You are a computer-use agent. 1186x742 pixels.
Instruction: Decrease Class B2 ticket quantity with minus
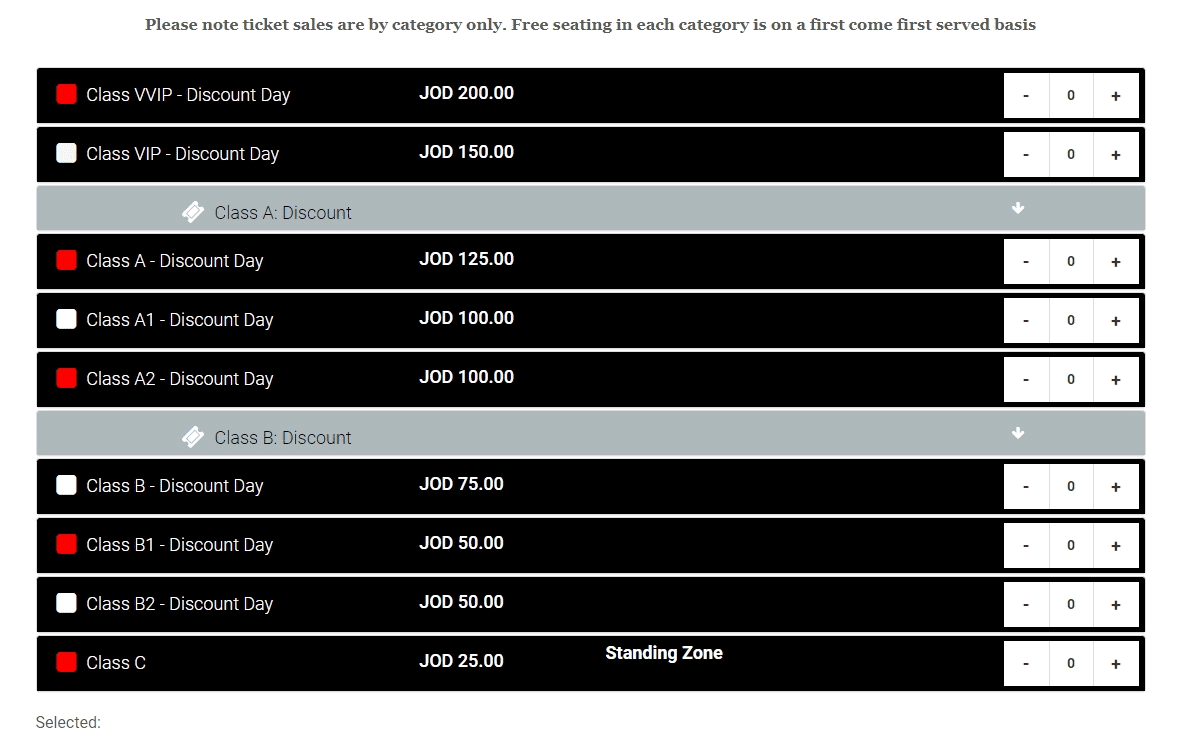point(1026,605)
